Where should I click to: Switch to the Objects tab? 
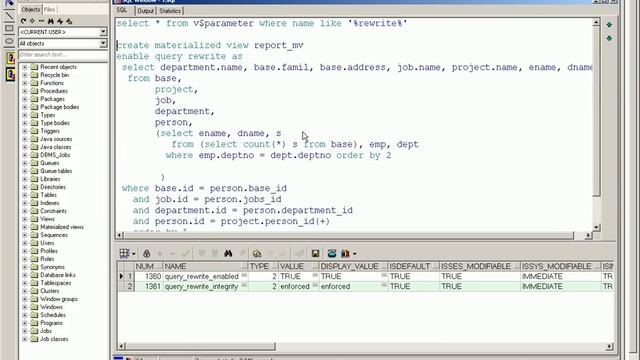31,9
